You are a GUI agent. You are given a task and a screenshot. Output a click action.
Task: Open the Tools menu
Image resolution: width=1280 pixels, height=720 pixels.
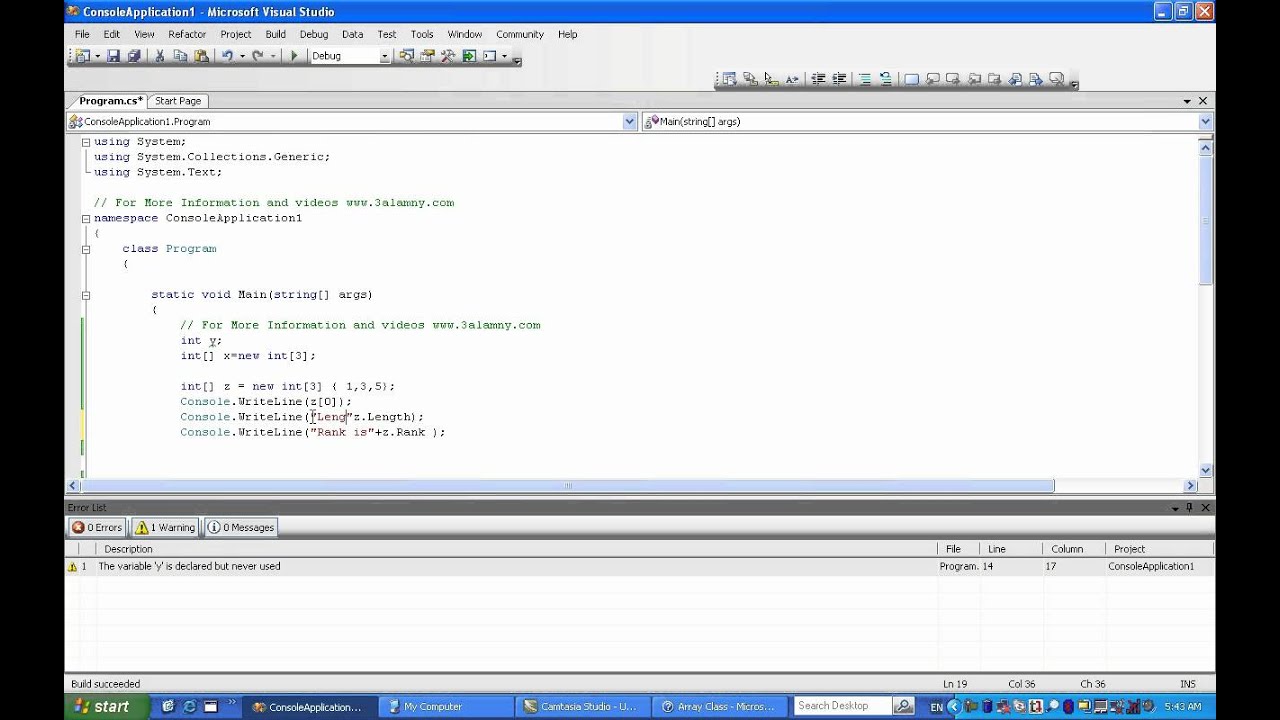422,34
